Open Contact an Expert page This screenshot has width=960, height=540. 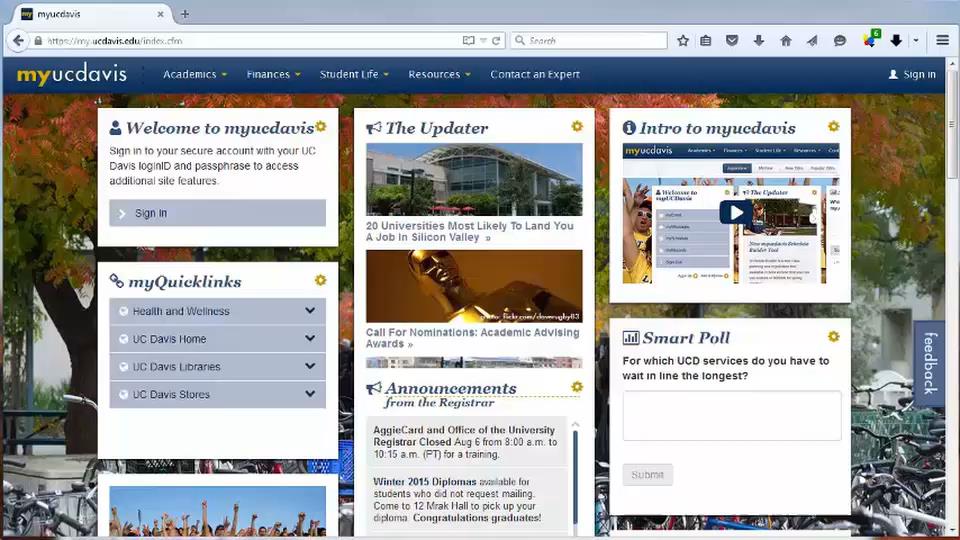(534, 74)
